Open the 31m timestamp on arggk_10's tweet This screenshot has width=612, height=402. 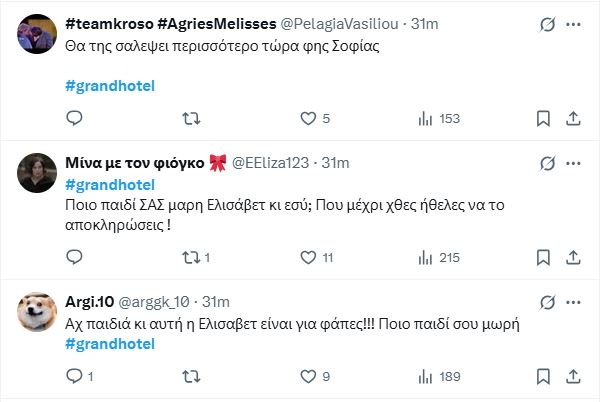pos(216,301)
